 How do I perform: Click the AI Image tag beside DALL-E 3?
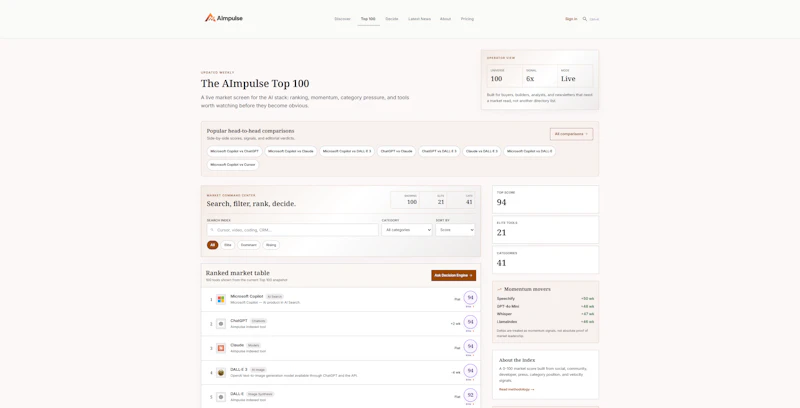click(x=258, y=370)
